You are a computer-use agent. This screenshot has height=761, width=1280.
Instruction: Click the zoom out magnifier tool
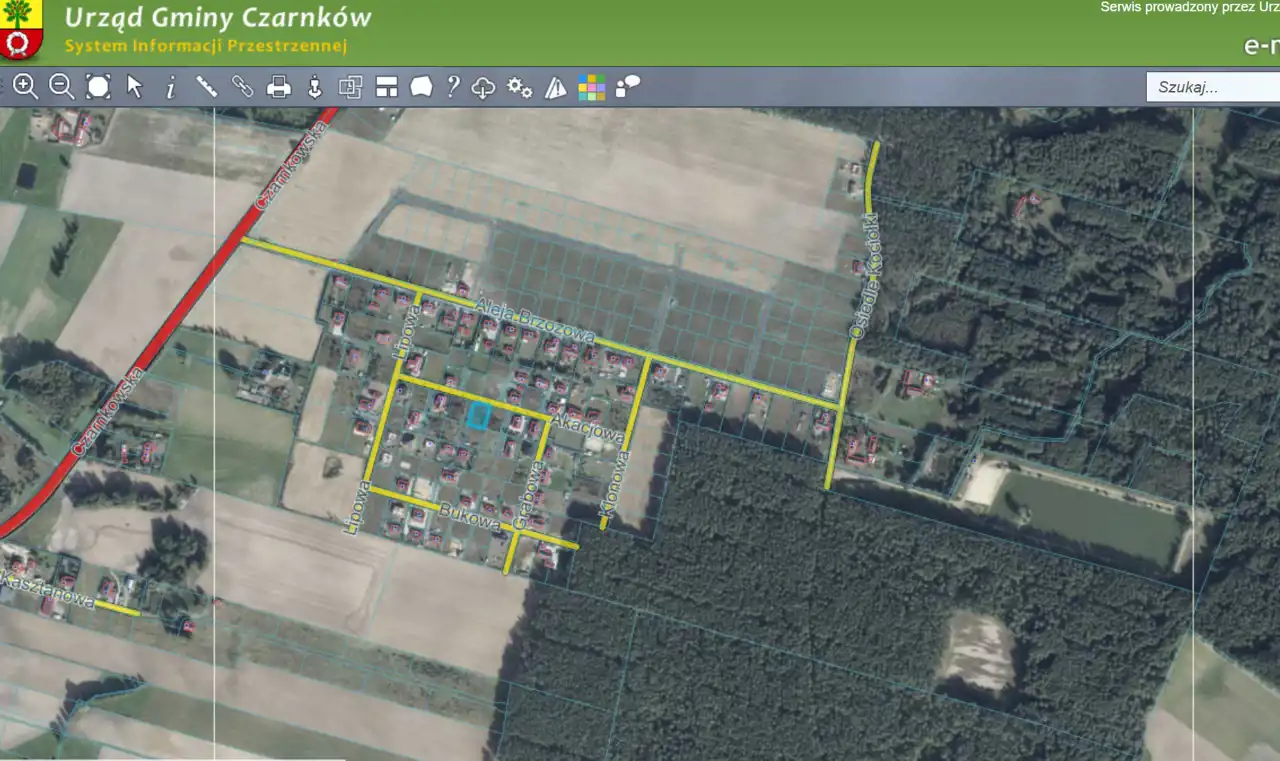(x=62, y=87)
